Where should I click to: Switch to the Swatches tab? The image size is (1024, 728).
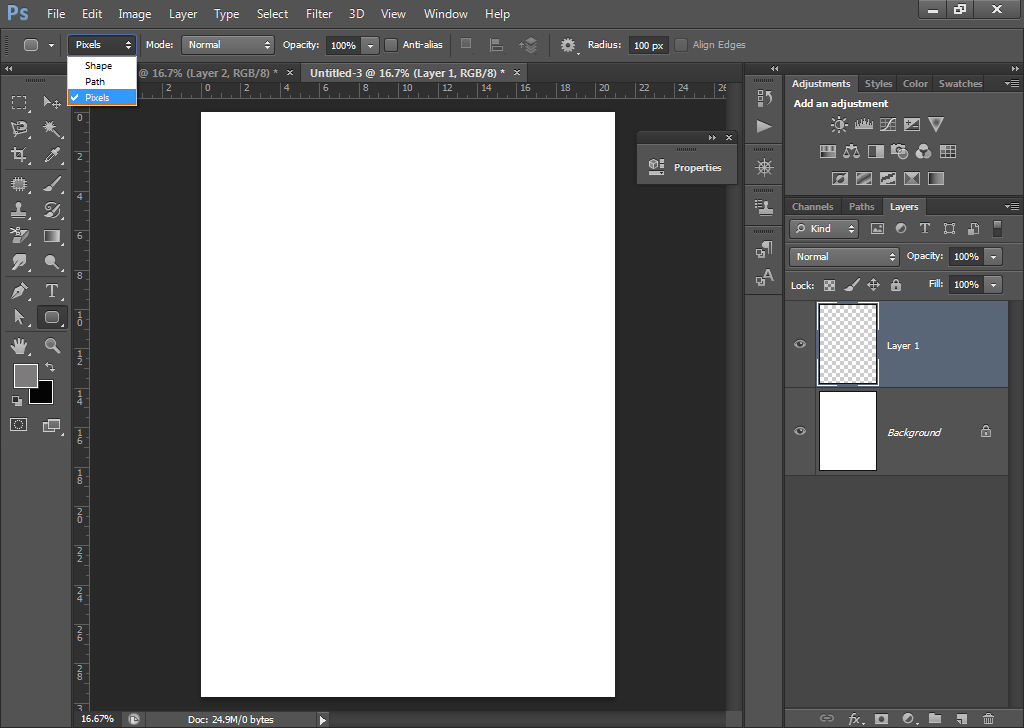(x=959, y=83)
